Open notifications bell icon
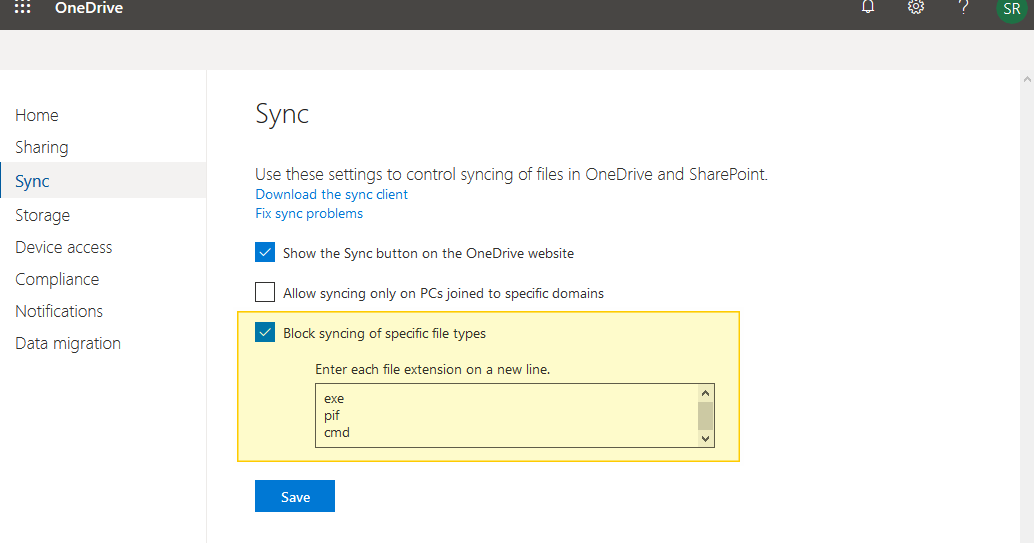Viewport: 1034px width, 543px height. pyautogui.click(x=868, y=7)
